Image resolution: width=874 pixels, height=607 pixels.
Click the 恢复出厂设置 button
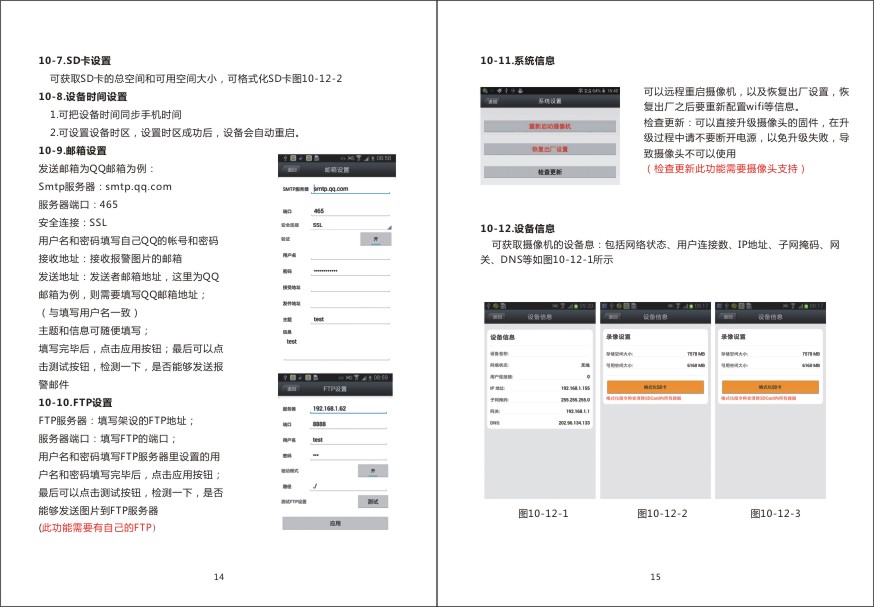click(550, 149)
